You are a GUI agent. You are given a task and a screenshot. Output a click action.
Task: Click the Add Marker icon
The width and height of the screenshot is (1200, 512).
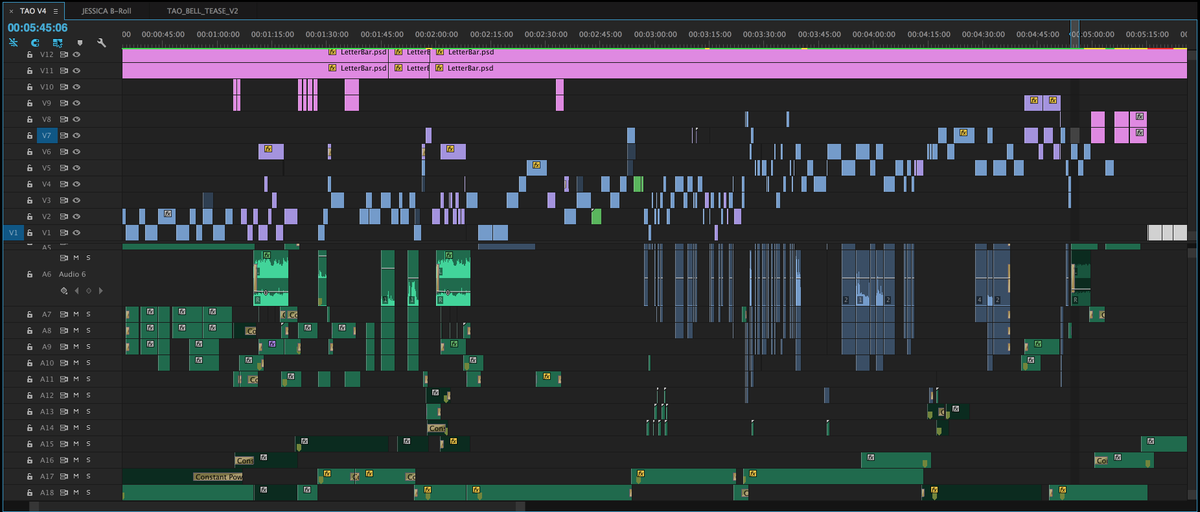coord(79,43)
